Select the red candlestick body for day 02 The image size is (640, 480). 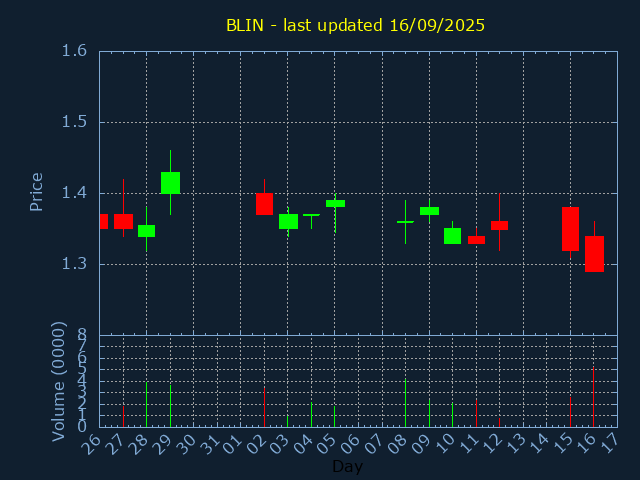pyautogui.click(x=264, y=204)
